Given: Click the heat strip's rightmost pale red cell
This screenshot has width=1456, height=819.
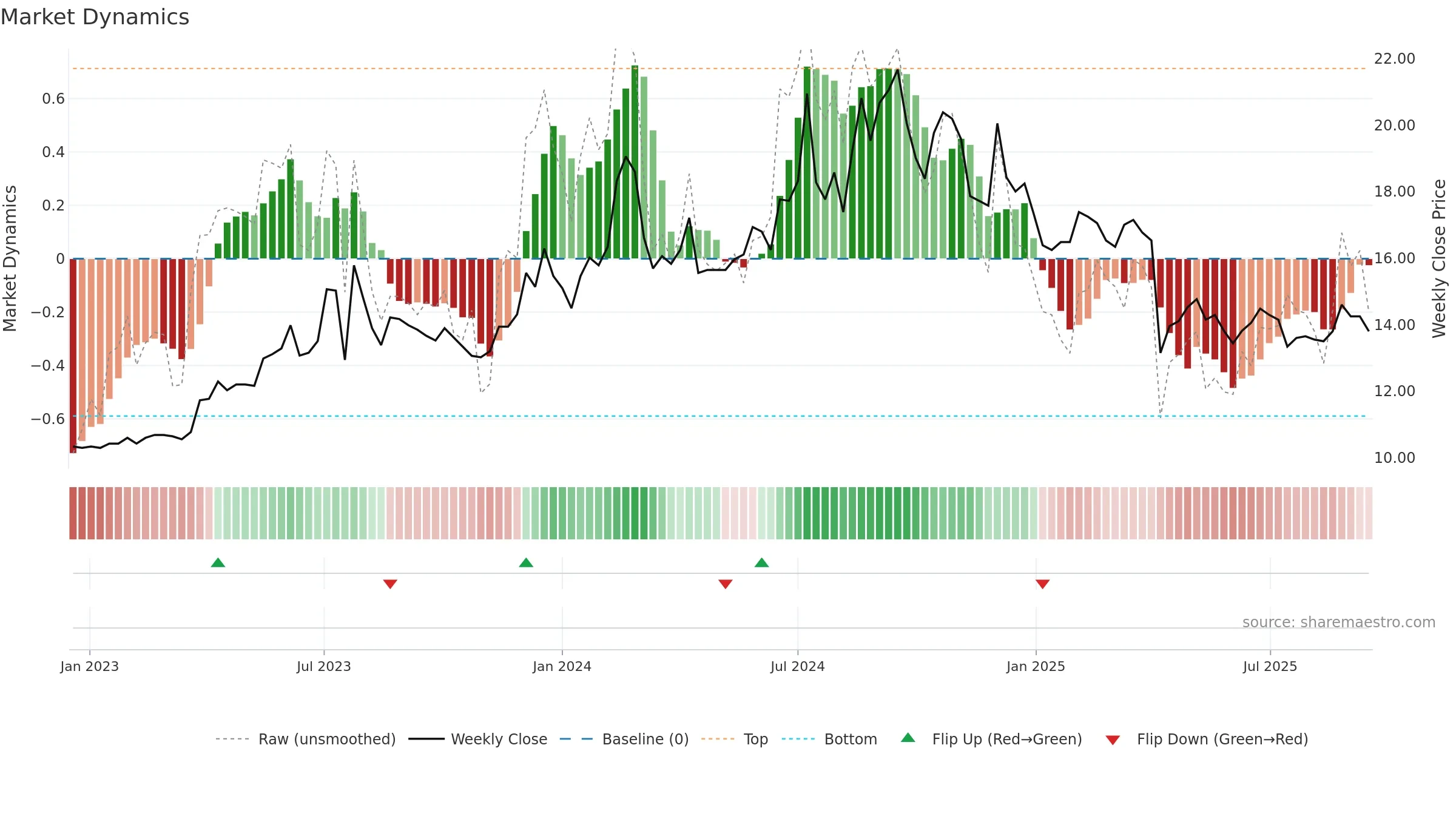Looking at the screenshot, I should point(1369,513).
